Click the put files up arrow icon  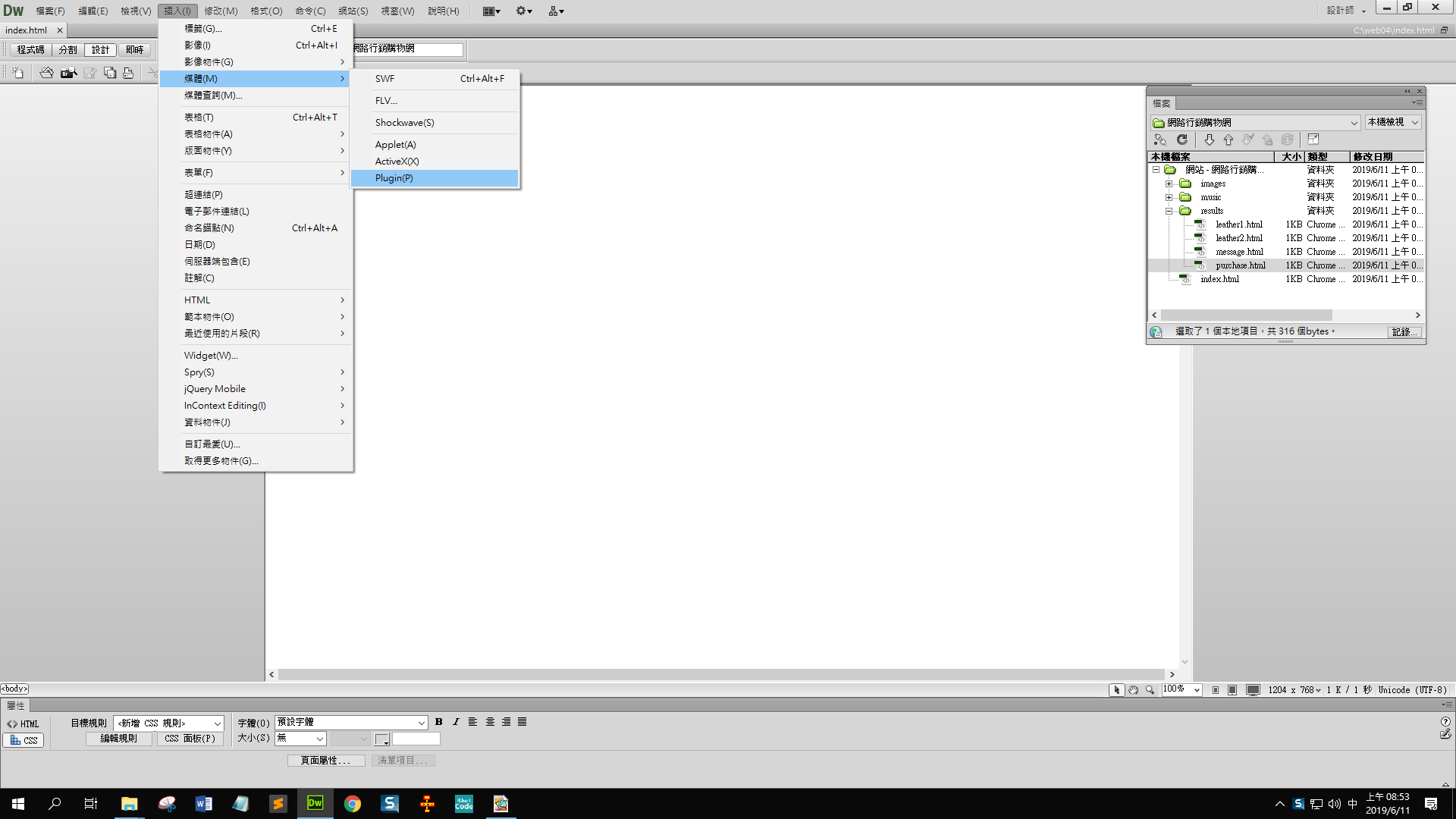(x=1228, y=140)
